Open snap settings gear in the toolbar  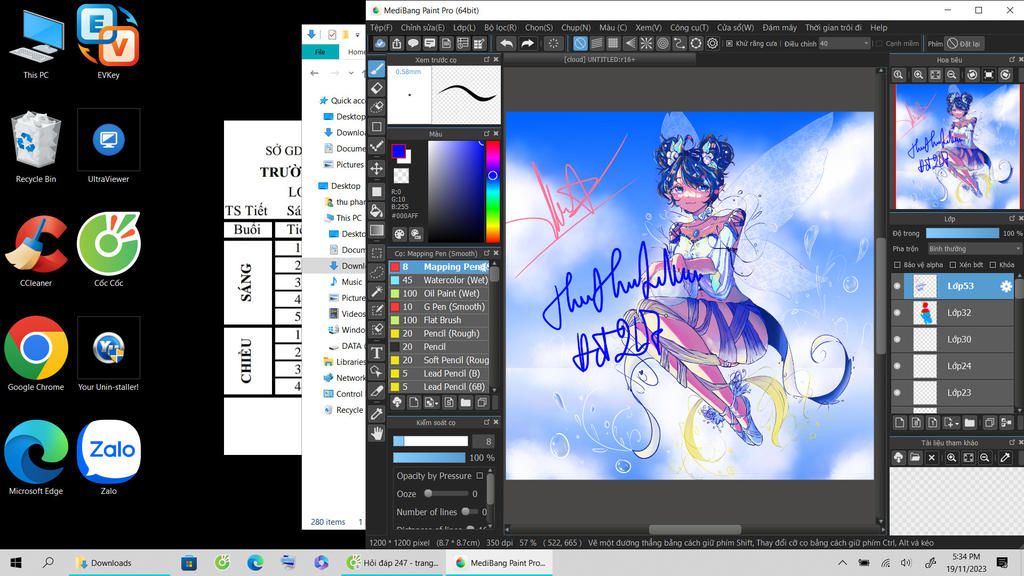click(712, 44)
